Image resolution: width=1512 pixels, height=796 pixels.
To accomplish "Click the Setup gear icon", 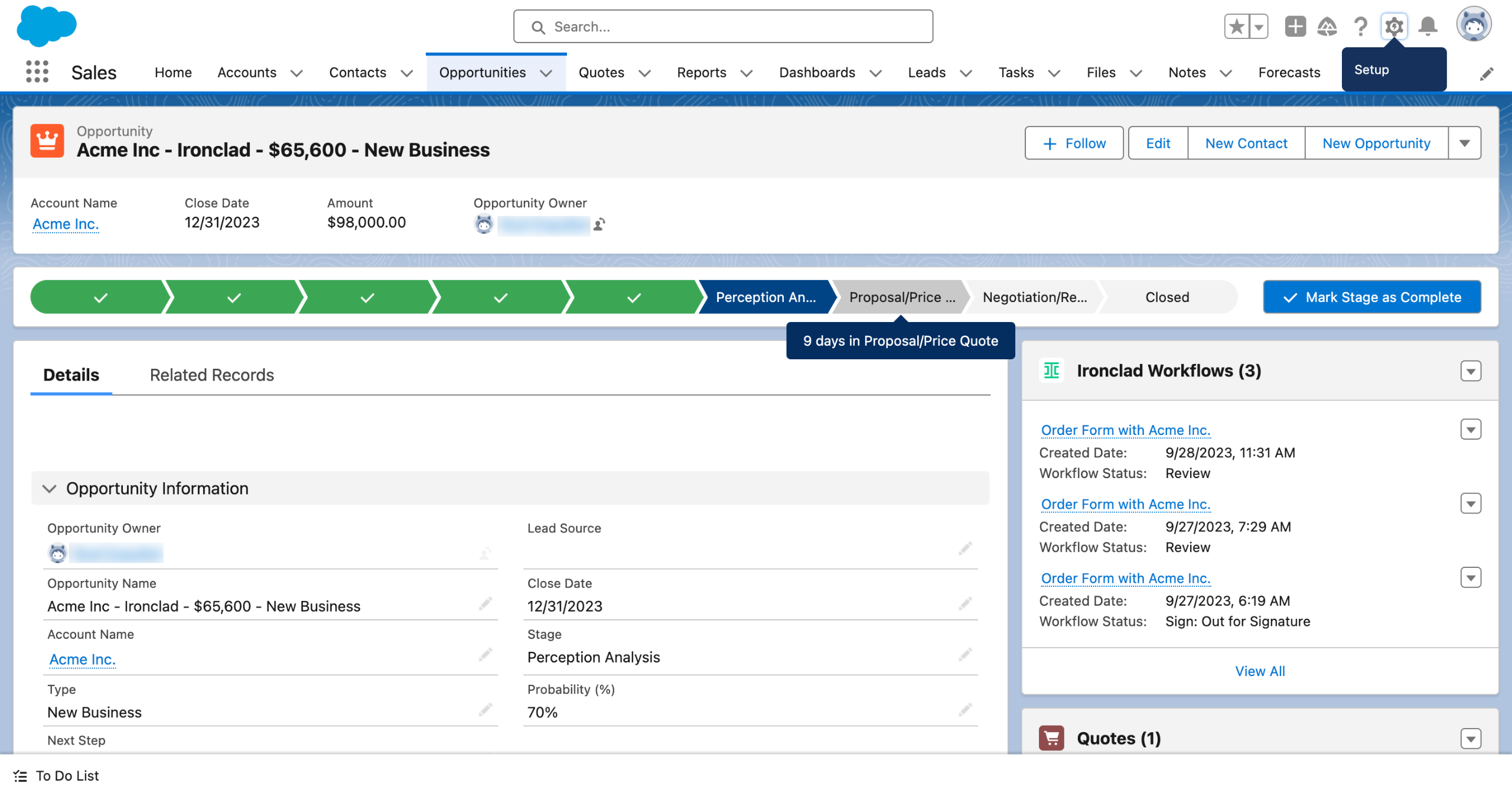I will [x=1394, y=27].
